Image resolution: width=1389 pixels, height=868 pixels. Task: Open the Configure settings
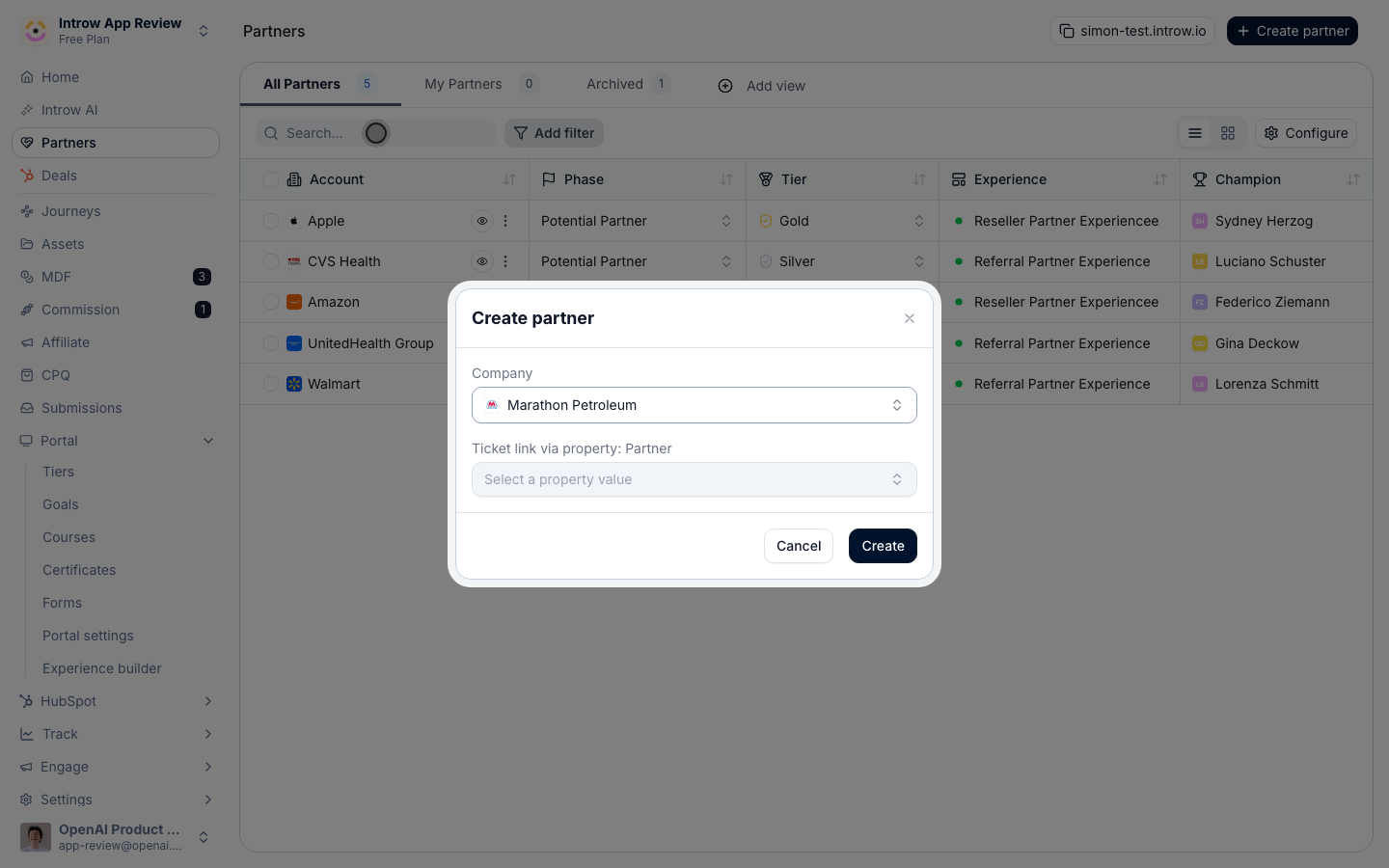point(1306,133)
